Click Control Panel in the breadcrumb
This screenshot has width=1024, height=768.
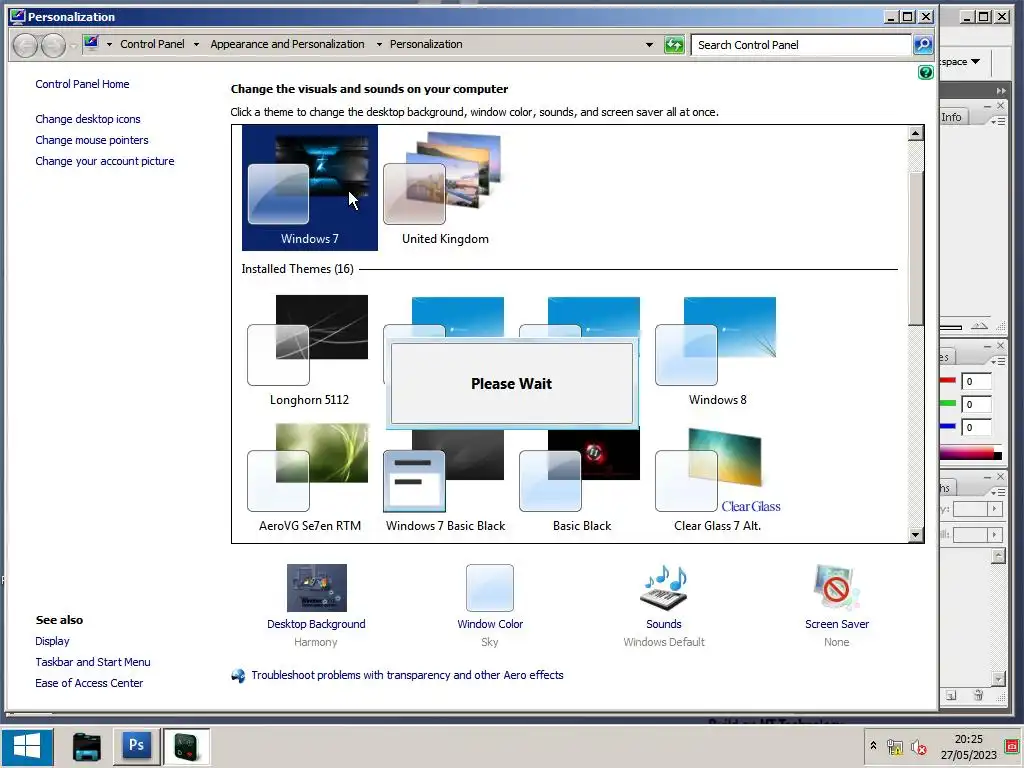pyautogui.click(x=152, y=44)
